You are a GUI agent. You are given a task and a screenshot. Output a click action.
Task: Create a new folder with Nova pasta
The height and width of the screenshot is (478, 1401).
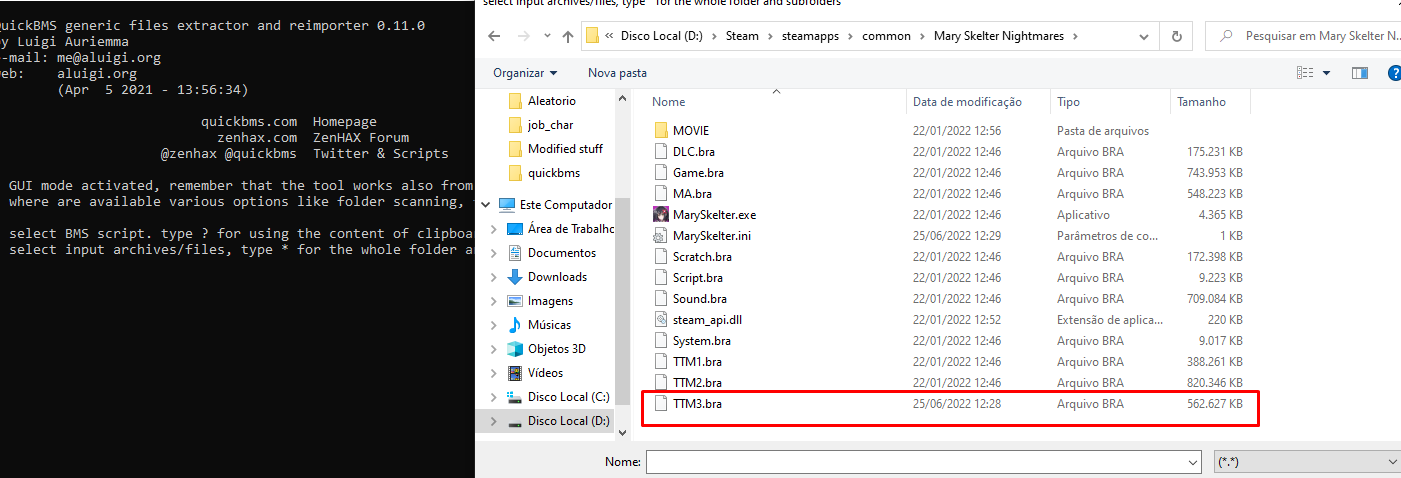click(617, 73)
